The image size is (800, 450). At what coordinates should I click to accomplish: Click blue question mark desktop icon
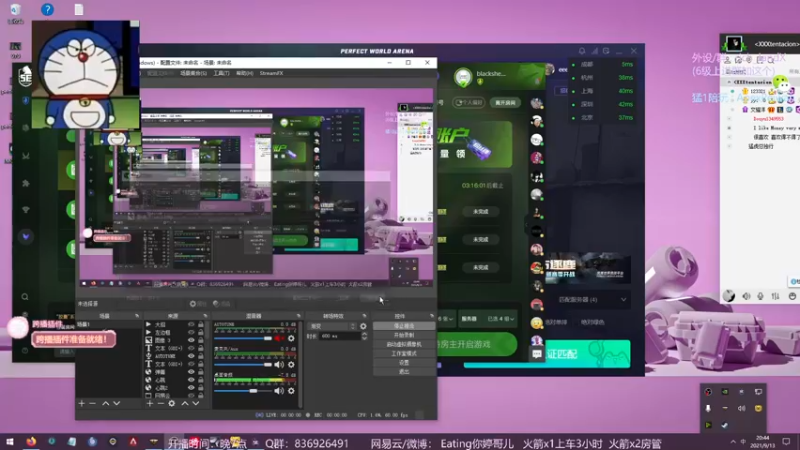click(47, 10)
